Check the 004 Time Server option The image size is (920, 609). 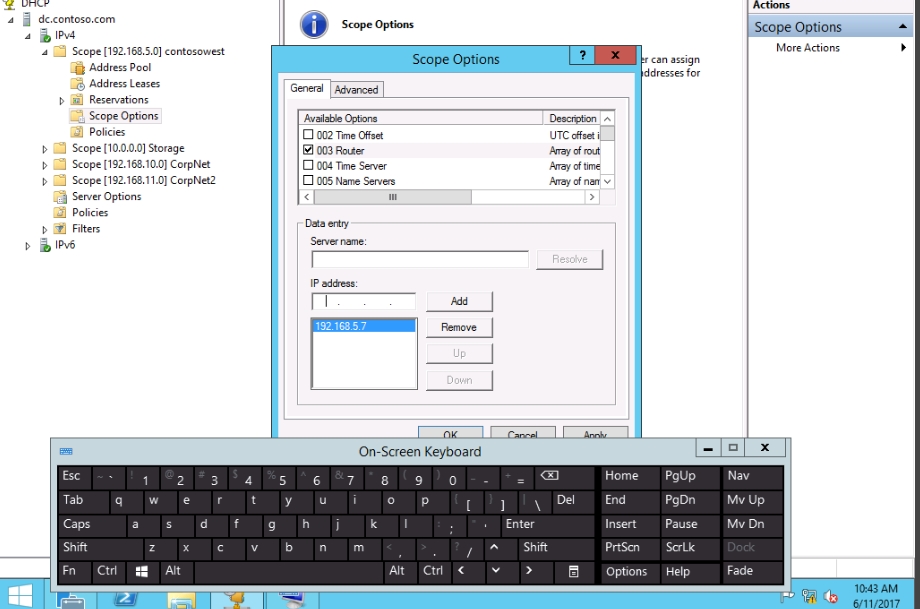[x=308, y=166]
